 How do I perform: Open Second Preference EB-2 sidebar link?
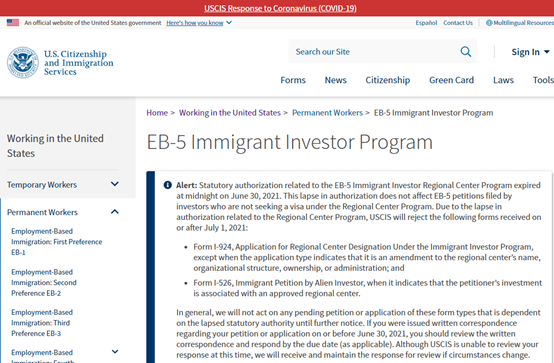pyautogui.click(x=44, y=282)
